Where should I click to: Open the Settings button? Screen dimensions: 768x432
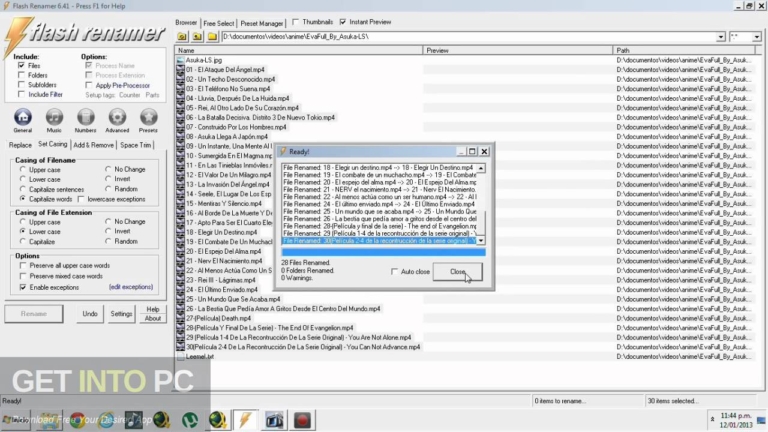point(121,314)
